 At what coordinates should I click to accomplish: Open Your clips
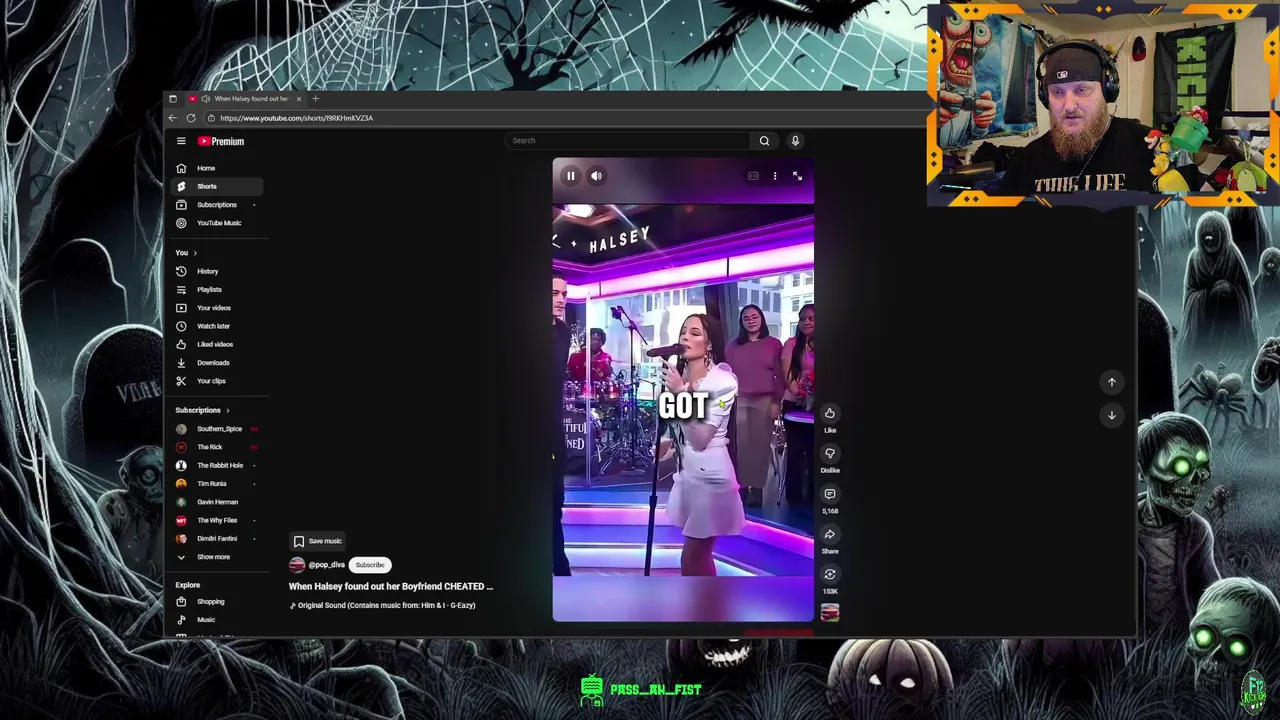tap(218, 381)
